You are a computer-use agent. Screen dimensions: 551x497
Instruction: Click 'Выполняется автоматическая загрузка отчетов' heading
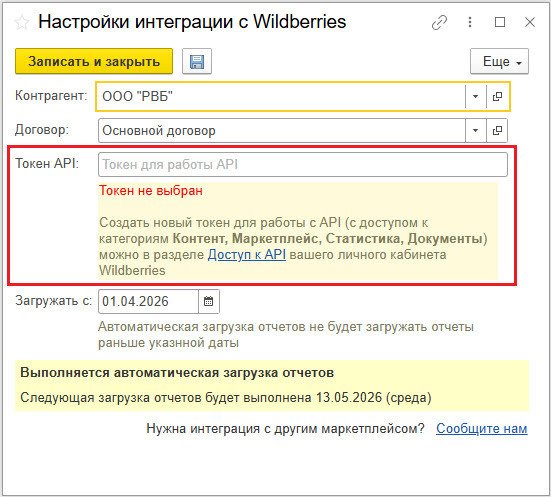point(177,373)
